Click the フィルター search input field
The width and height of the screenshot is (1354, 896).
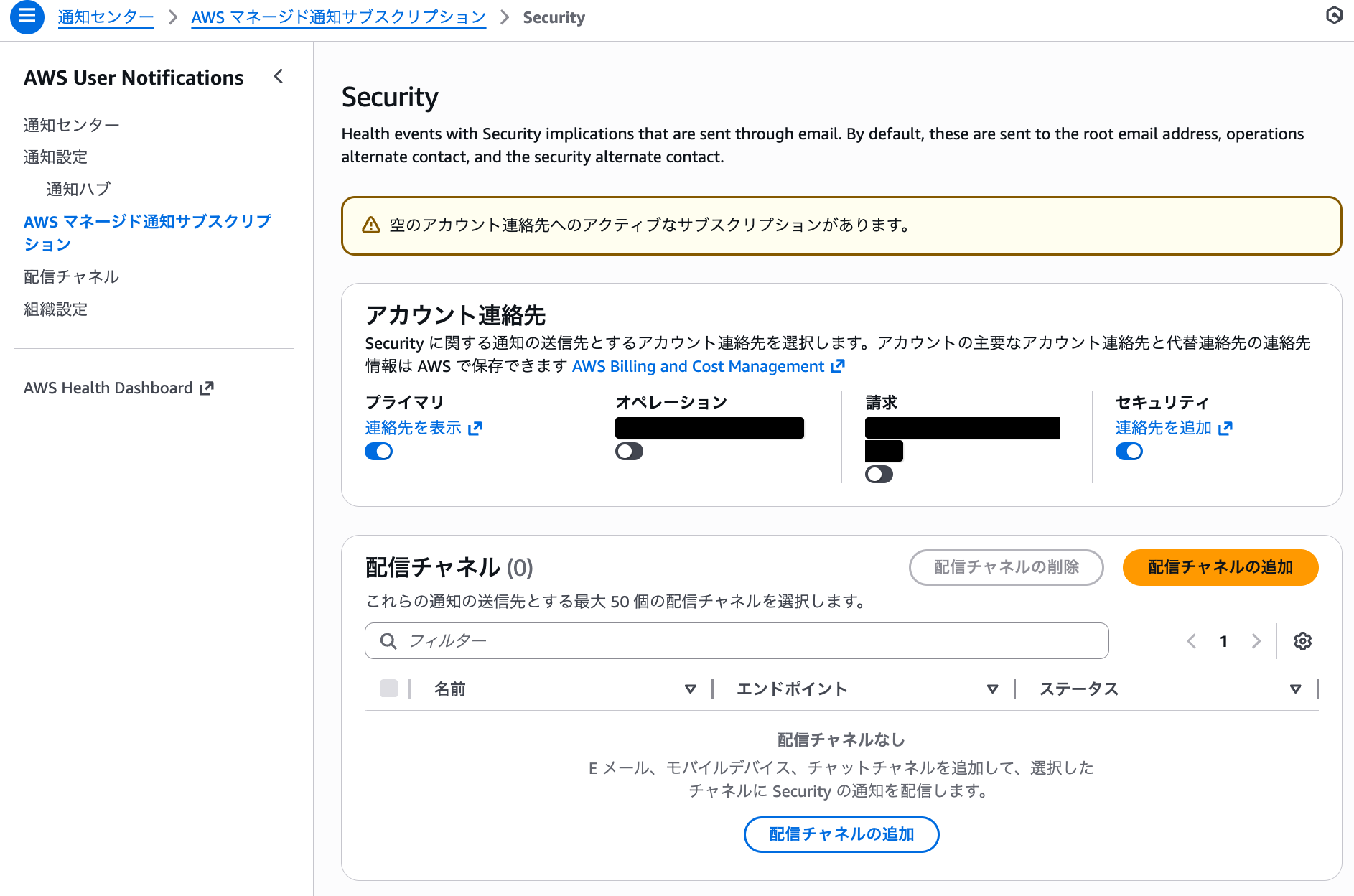pyautogui.click(x=737, y=641)
